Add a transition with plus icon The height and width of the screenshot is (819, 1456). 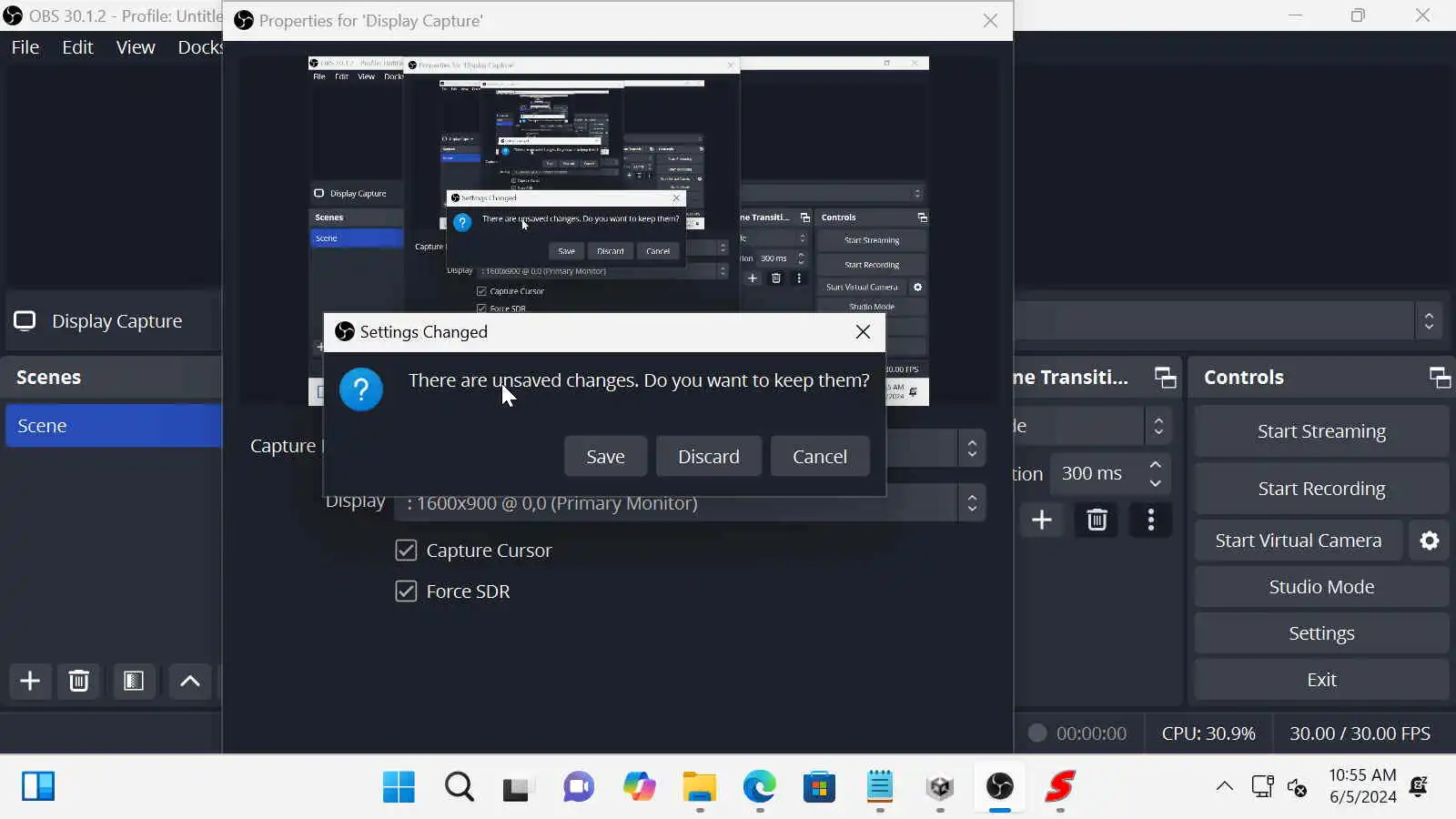(x=1042, y=520)
